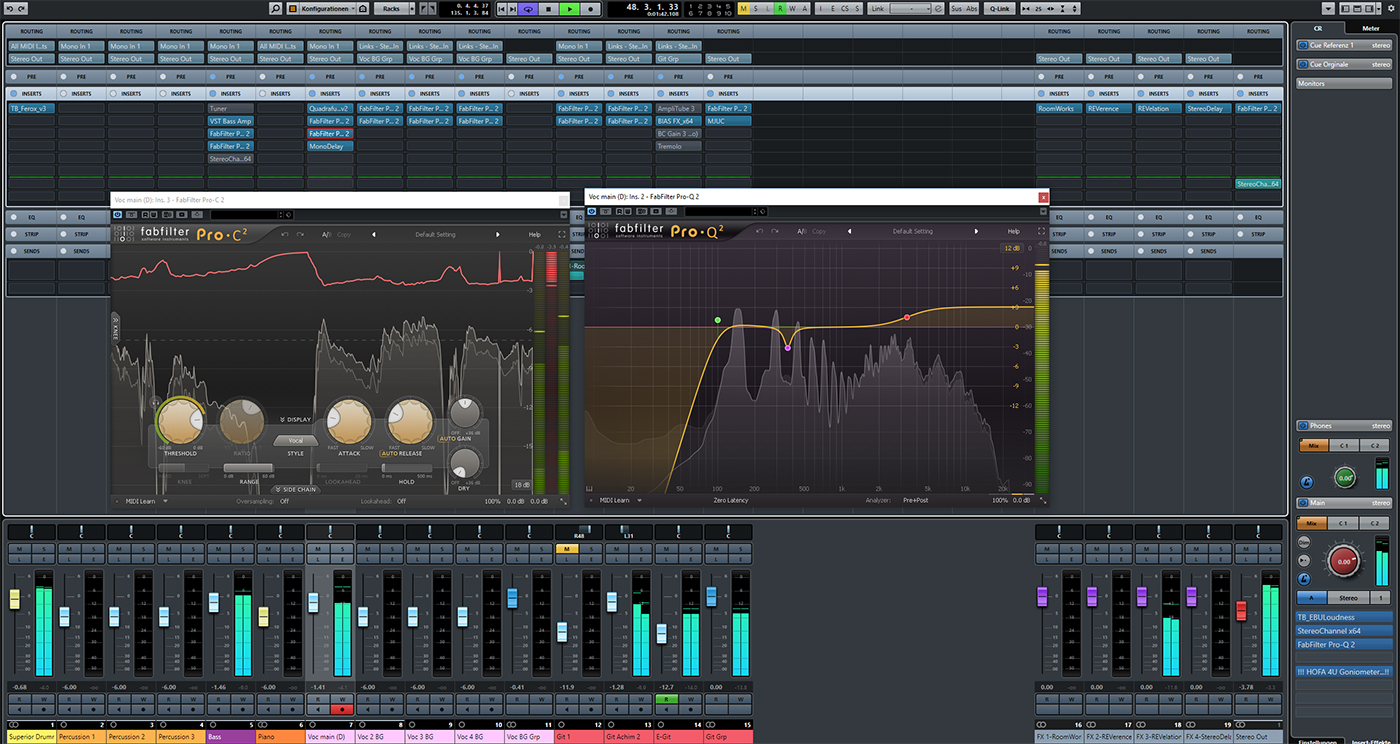The height and width of the screenshot is (744, 1400).
Task: Click the Q-Link button
Action: [x=999, y=9]
